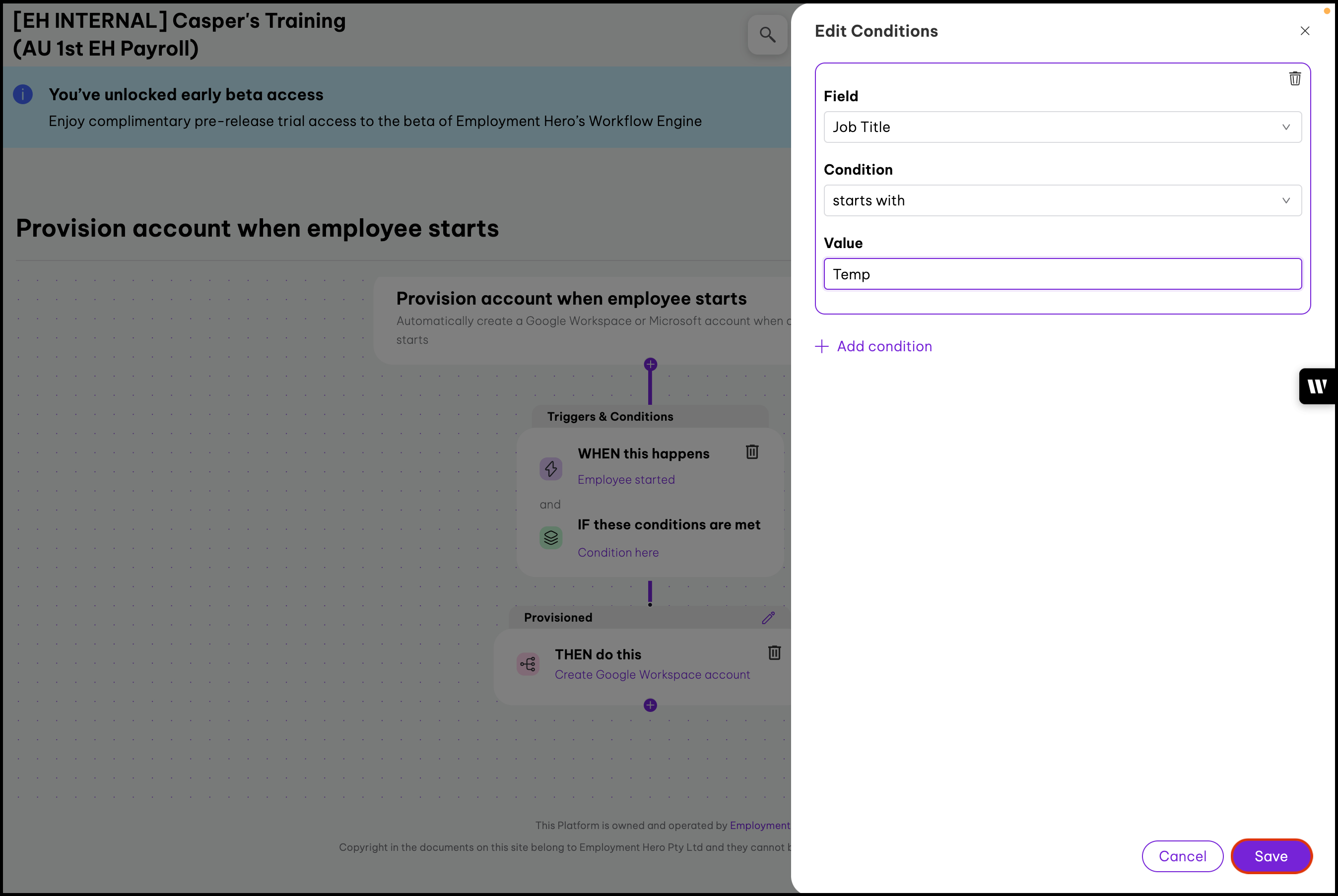1338x896 pixels.
Task: Click the pink workflow action icon
Action: (528, 664)
